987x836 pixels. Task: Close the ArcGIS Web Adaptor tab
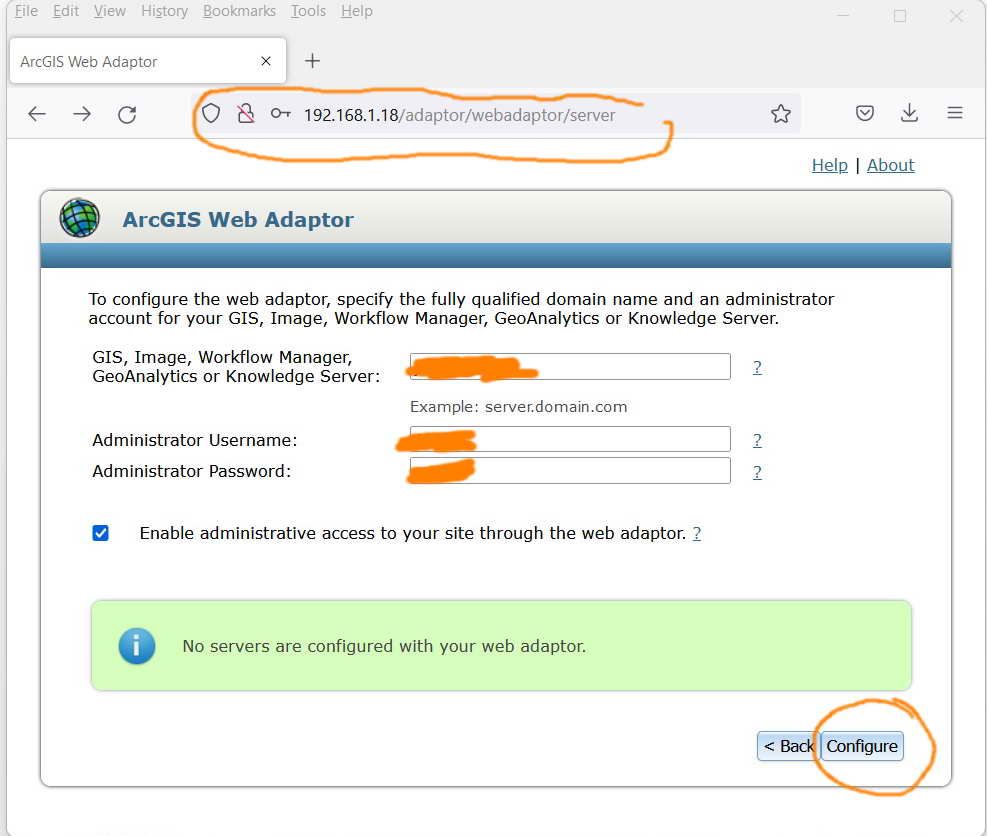tap(266, 61)
